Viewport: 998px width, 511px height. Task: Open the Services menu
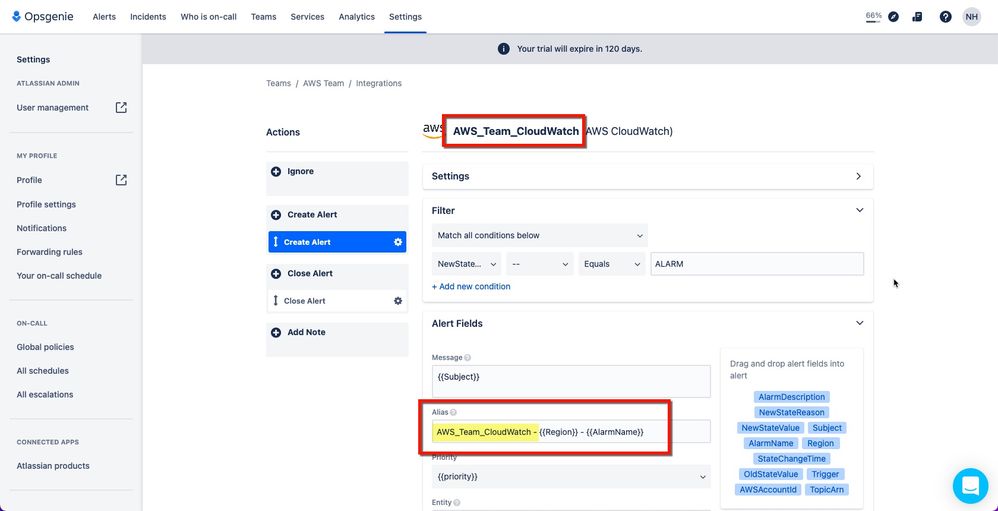307,17
